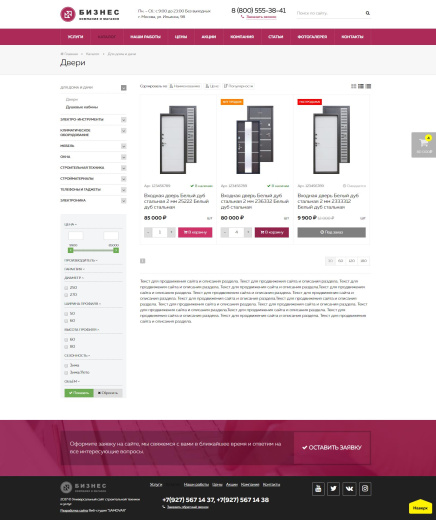Expand the Электроинструменты category arrow
The height and width of the screenshot is (520, 436).
[124, 120]
